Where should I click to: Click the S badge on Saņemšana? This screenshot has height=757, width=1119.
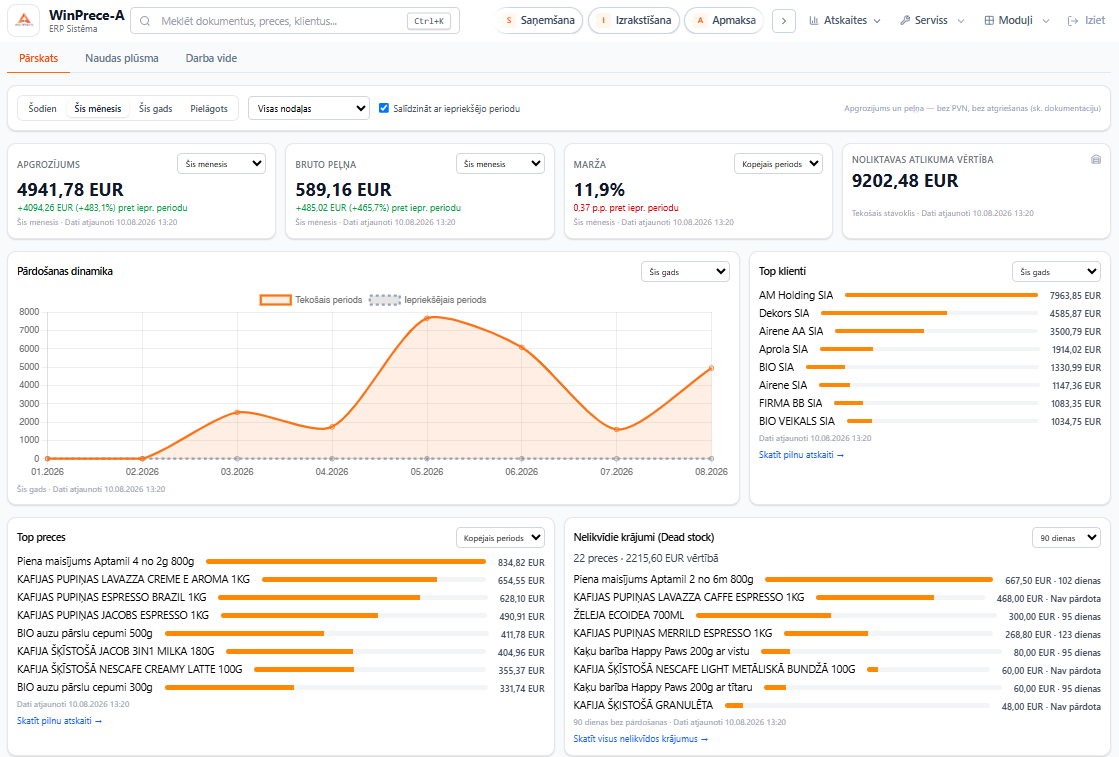509,21
